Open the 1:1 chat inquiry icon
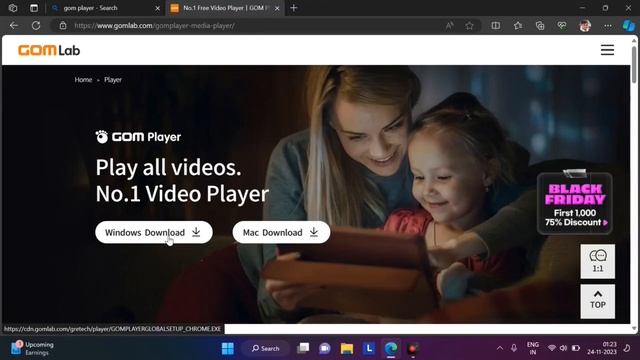640x360 pixels. tap(598, 261)
